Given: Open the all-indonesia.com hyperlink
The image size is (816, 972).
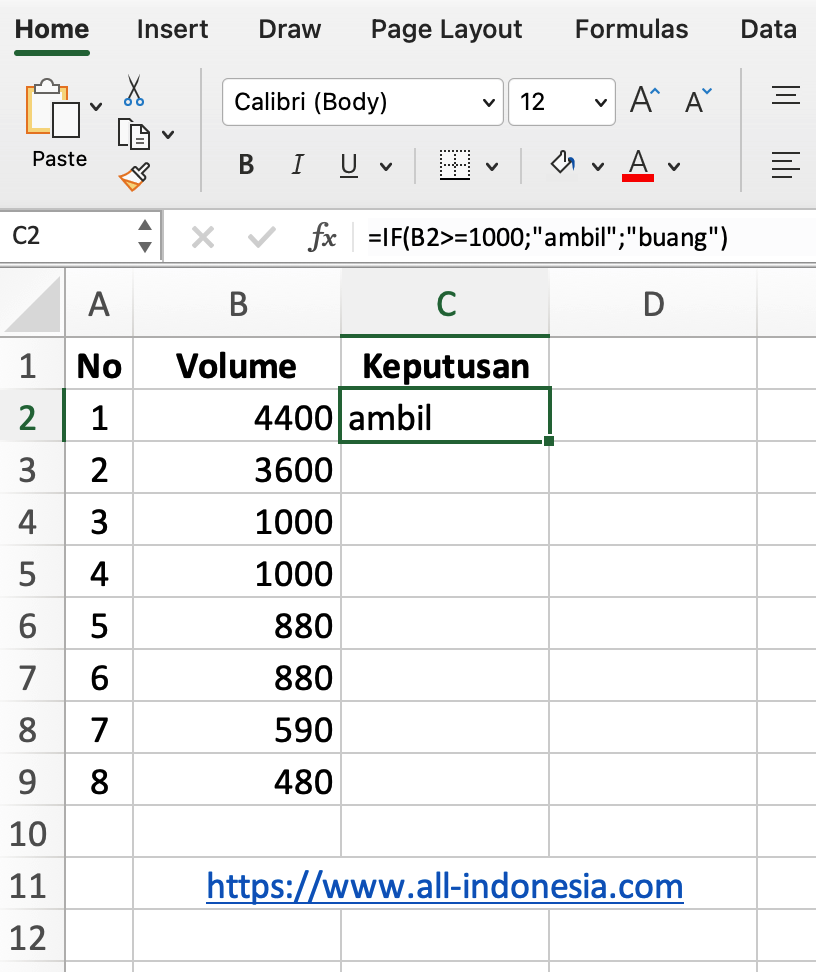Looking at the screenshot, I should coord(444,885).
